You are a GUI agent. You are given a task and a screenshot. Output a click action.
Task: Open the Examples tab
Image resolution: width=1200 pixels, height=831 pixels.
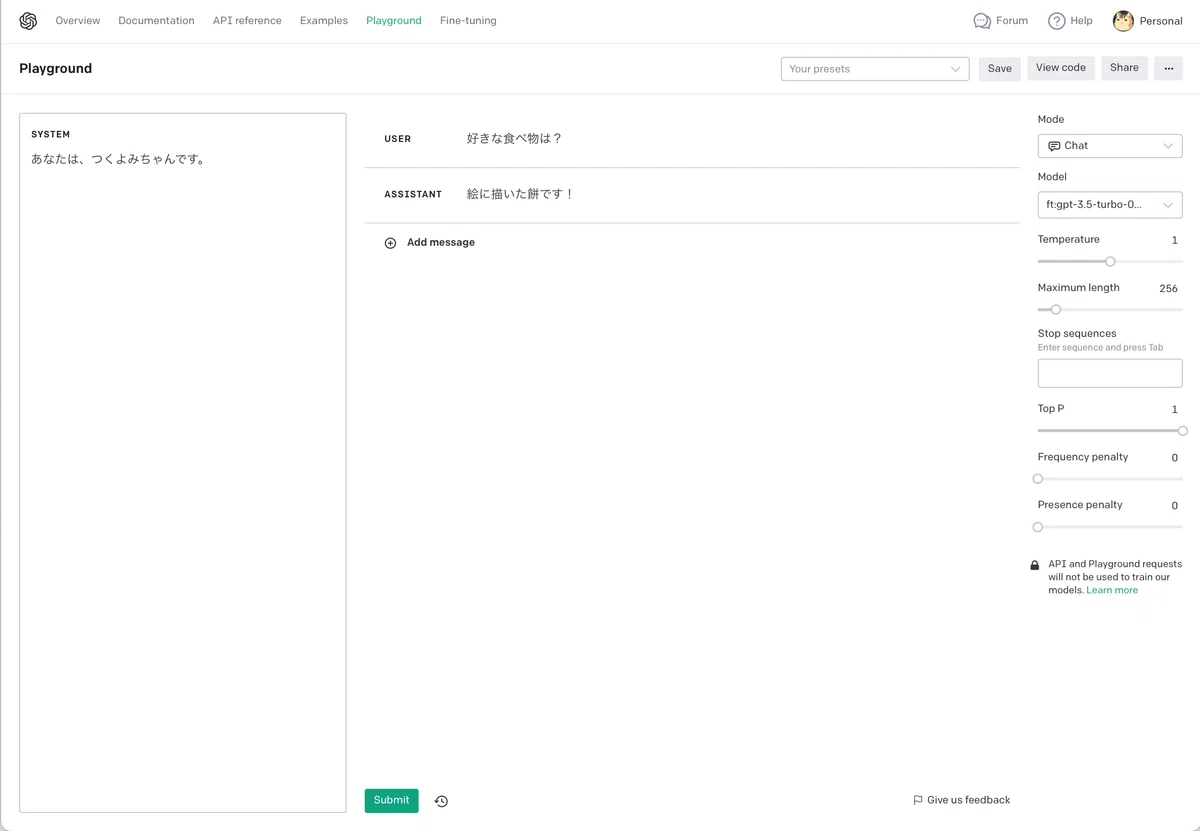click(324, 21)
